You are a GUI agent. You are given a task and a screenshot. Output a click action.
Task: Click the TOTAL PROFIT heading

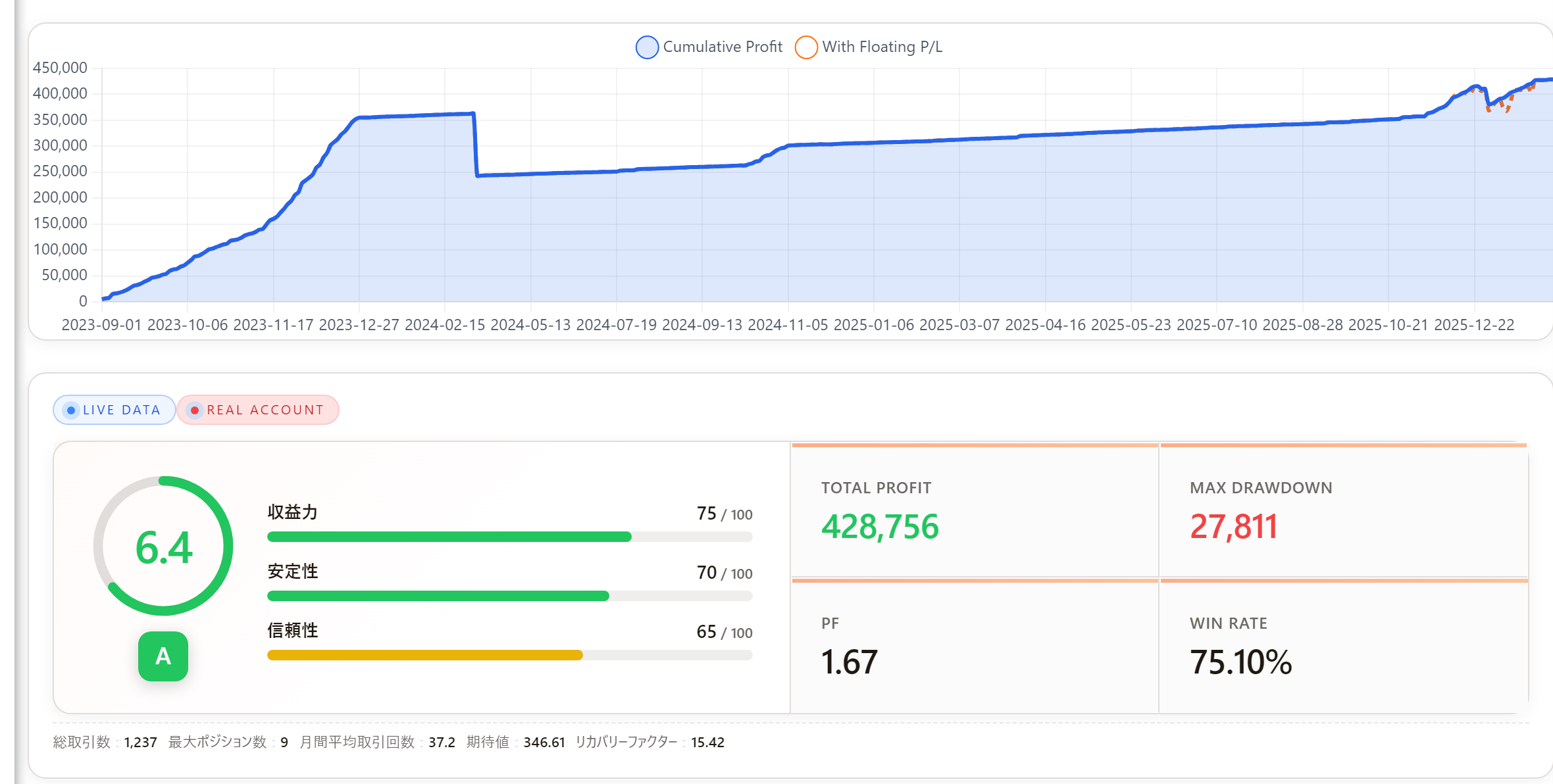pos(876,488)
